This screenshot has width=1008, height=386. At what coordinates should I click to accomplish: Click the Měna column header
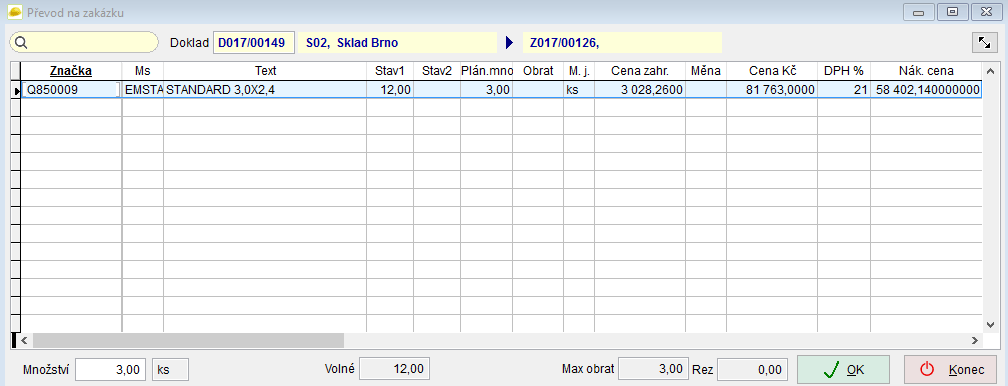coord(706,71)
